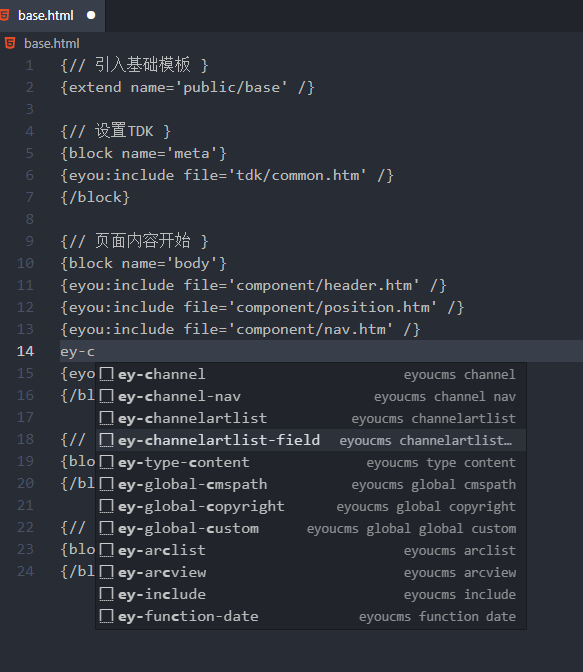Place cursor on the extend name='public/base' line
Image resolution: width=583 pixels, height=672 pixels.
(x=188, y=87)
